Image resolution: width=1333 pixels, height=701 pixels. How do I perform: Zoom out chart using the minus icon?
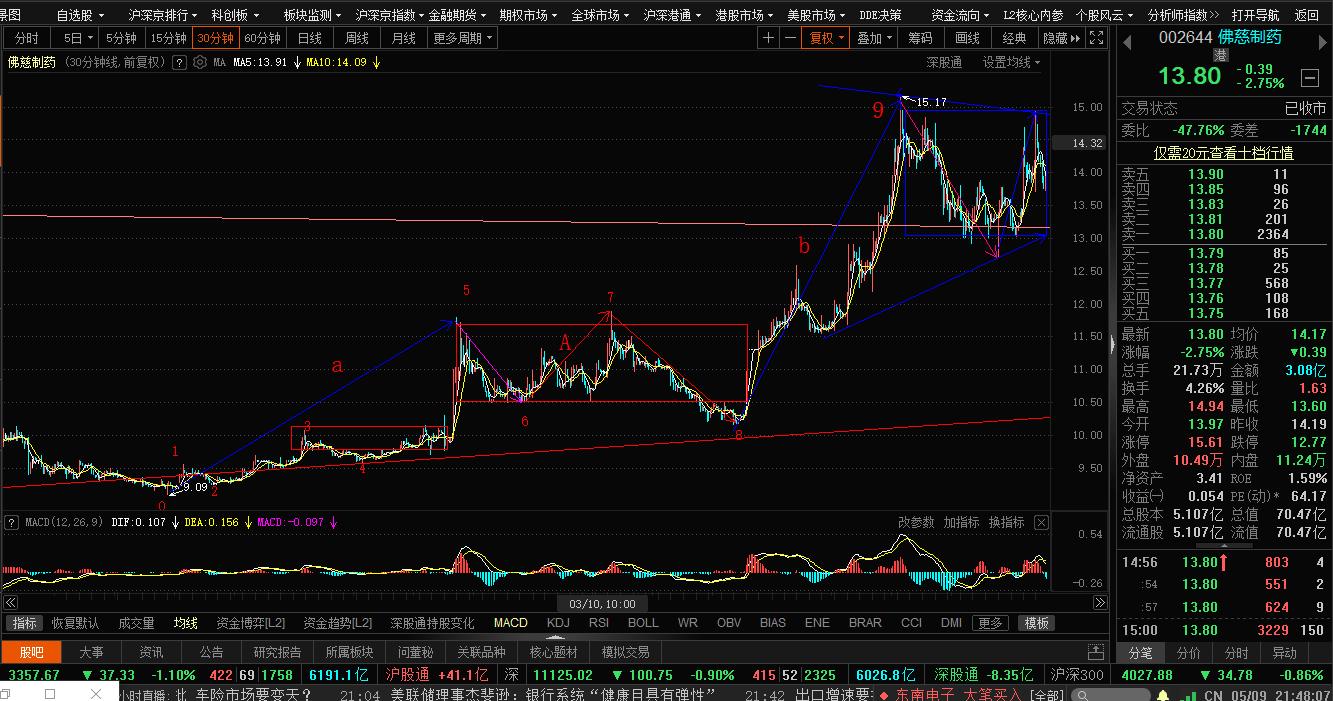[x=789, y=36]
